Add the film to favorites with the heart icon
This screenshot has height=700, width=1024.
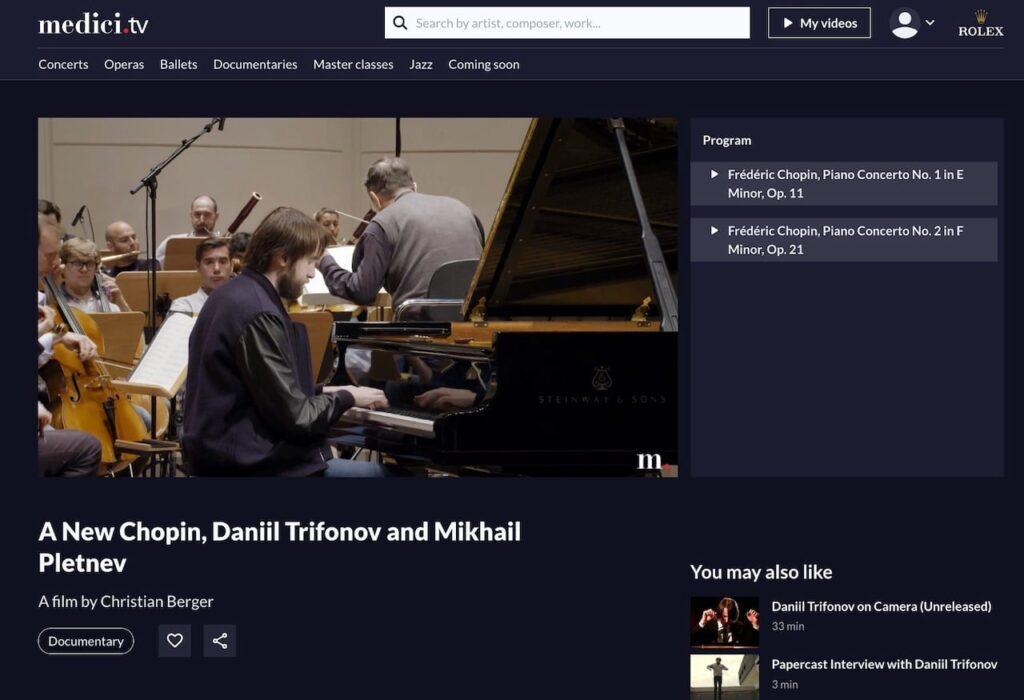[x=174, y=641]
